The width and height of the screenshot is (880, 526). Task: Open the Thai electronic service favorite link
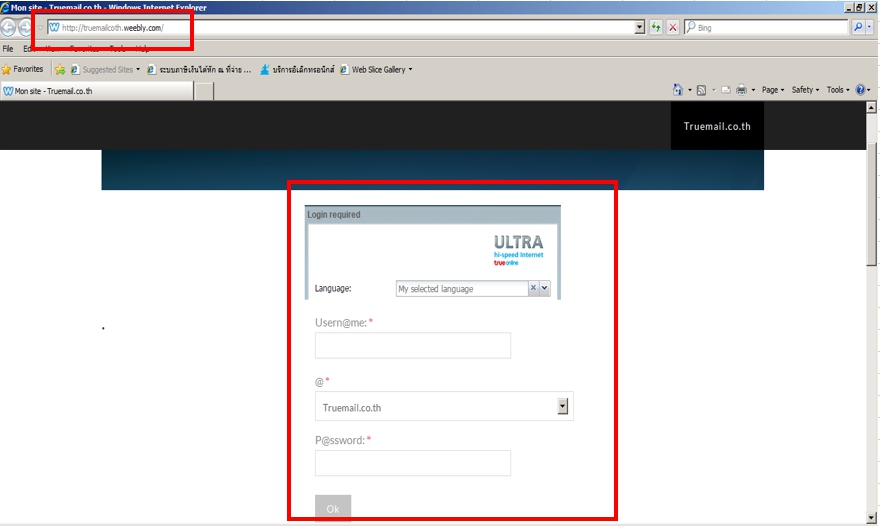pos(297,70)
